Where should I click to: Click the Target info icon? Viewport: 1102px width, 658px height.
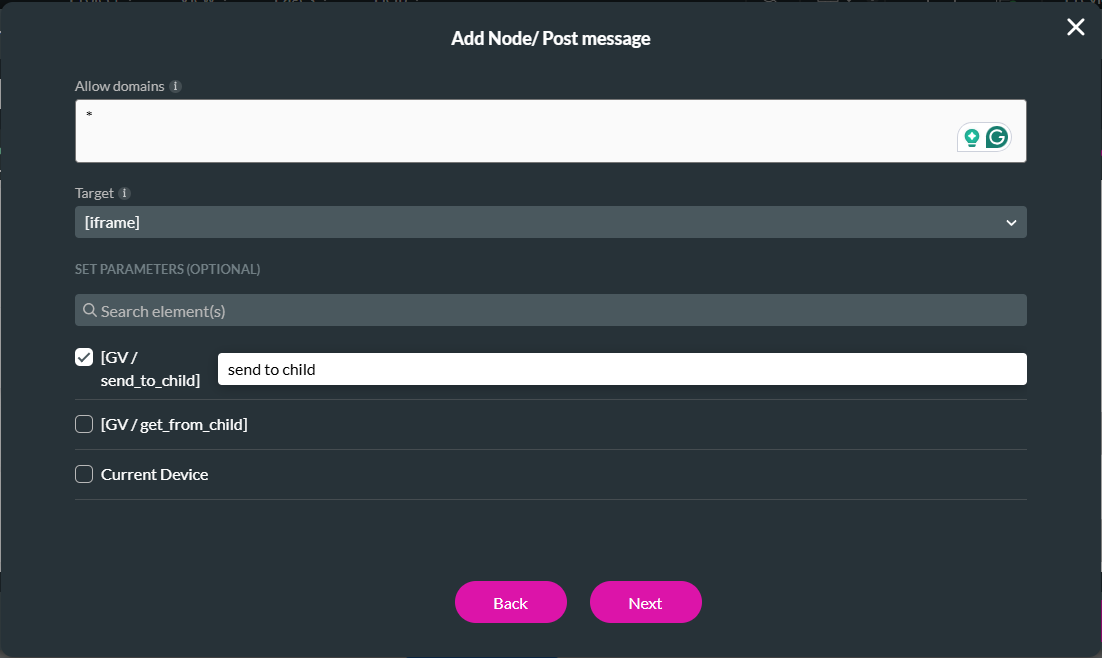125,193
